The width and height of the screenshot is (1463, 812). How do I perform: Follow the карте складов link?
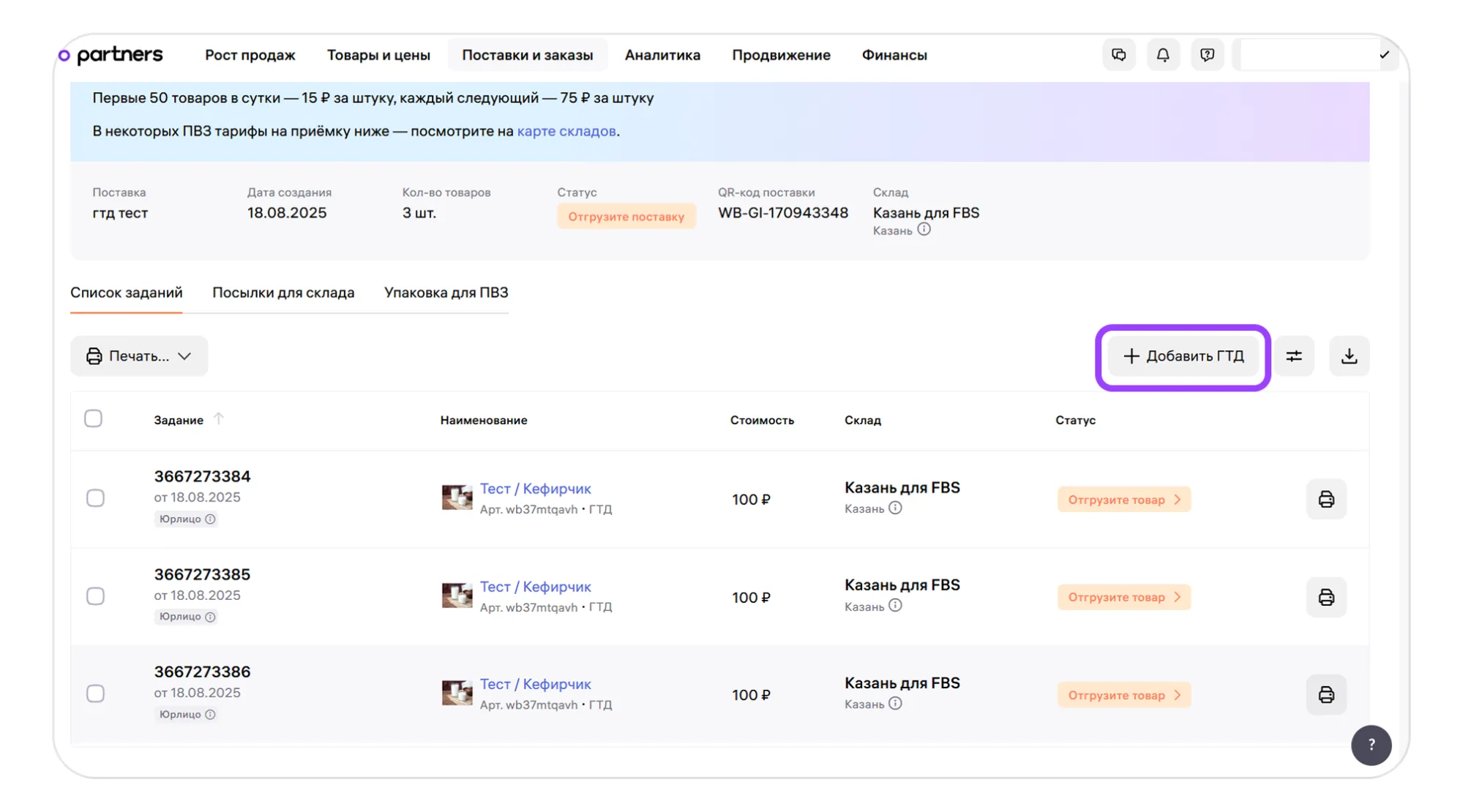[x=566, y=131]
